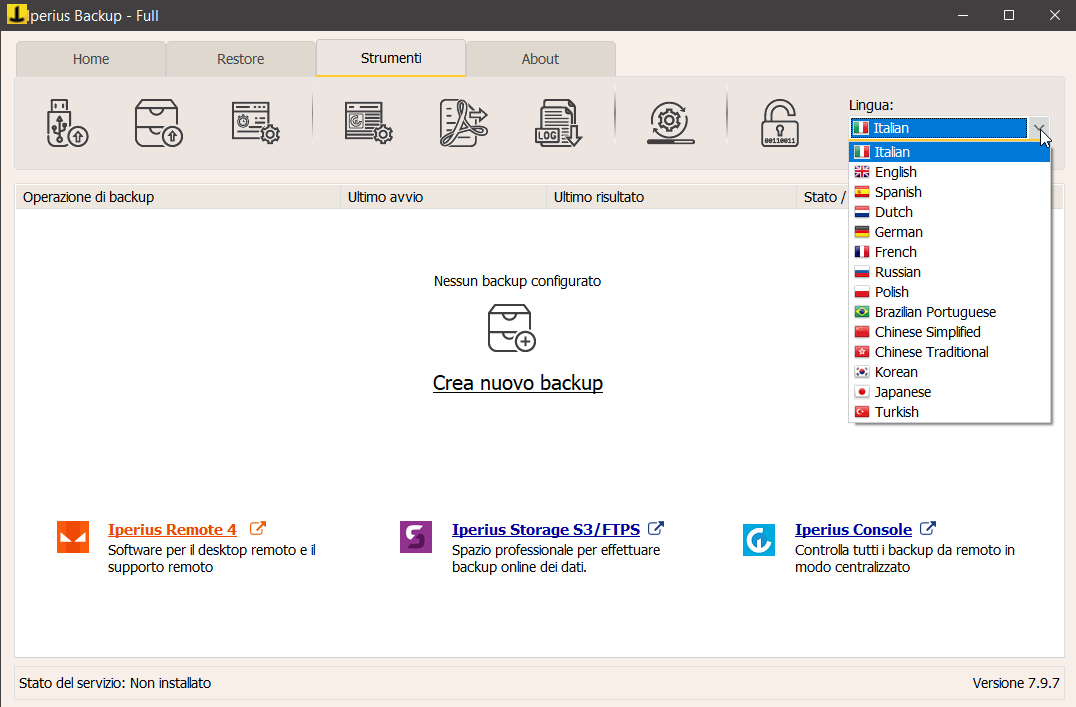This screenshot has height=707, width=1076.
Task: Select the Strumenti tab
Action: point(391,58)
